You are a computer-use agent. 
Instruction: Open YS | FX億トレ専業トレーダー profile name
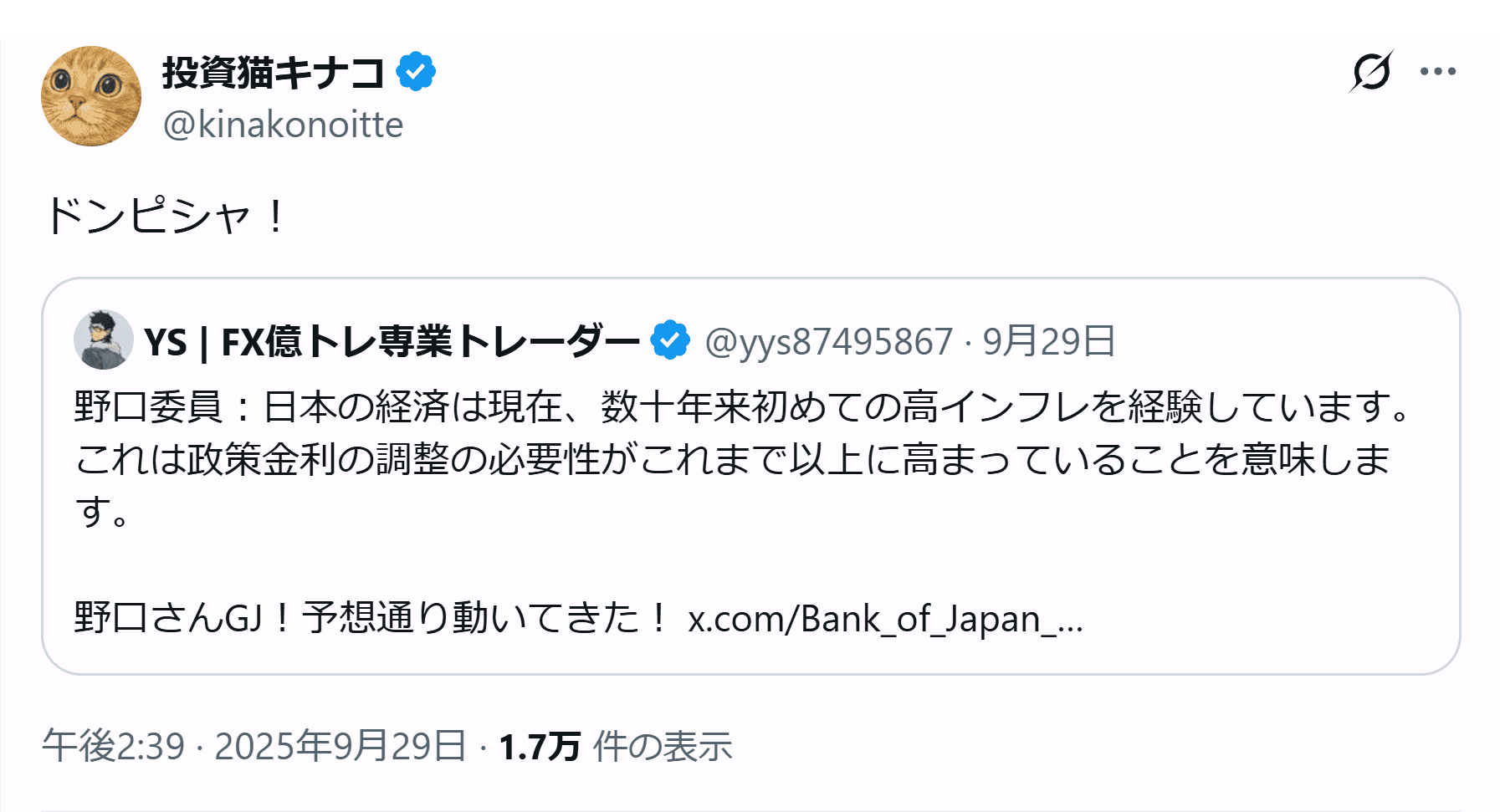tap(392, 341)
